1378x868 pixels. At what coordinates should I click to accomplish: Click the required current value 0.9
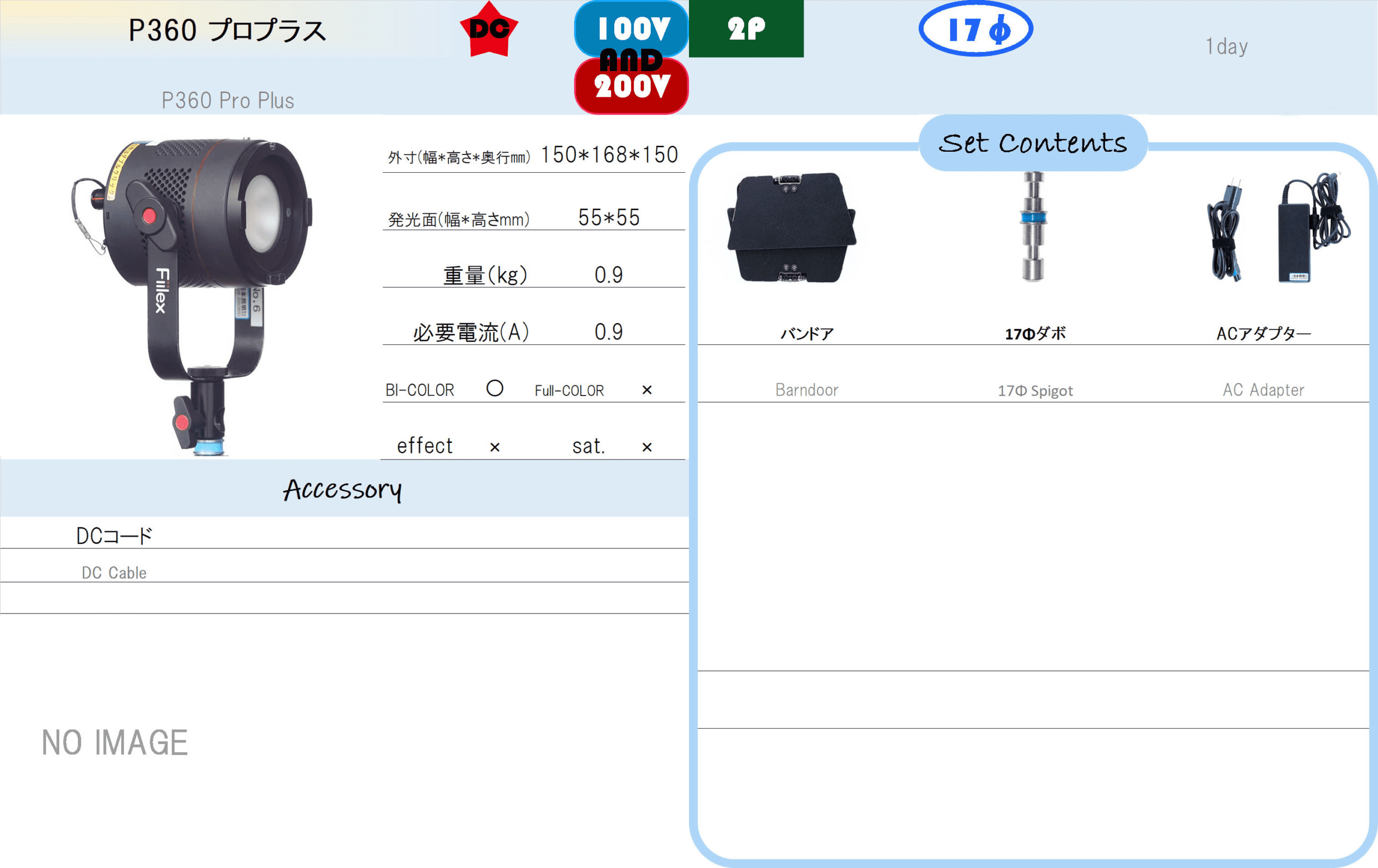click(x=609, y=333)
